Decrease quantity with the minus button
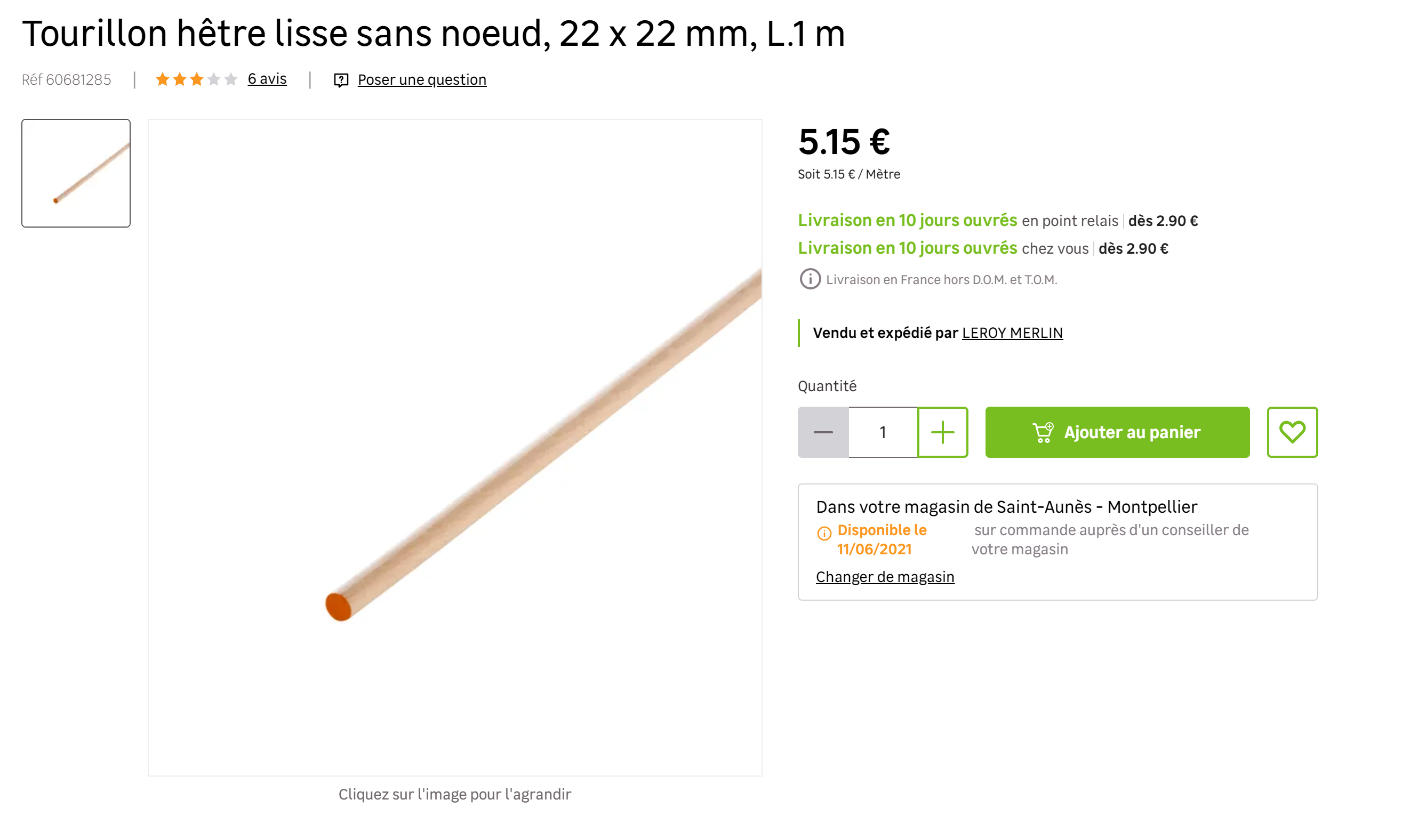 point(823,432)
